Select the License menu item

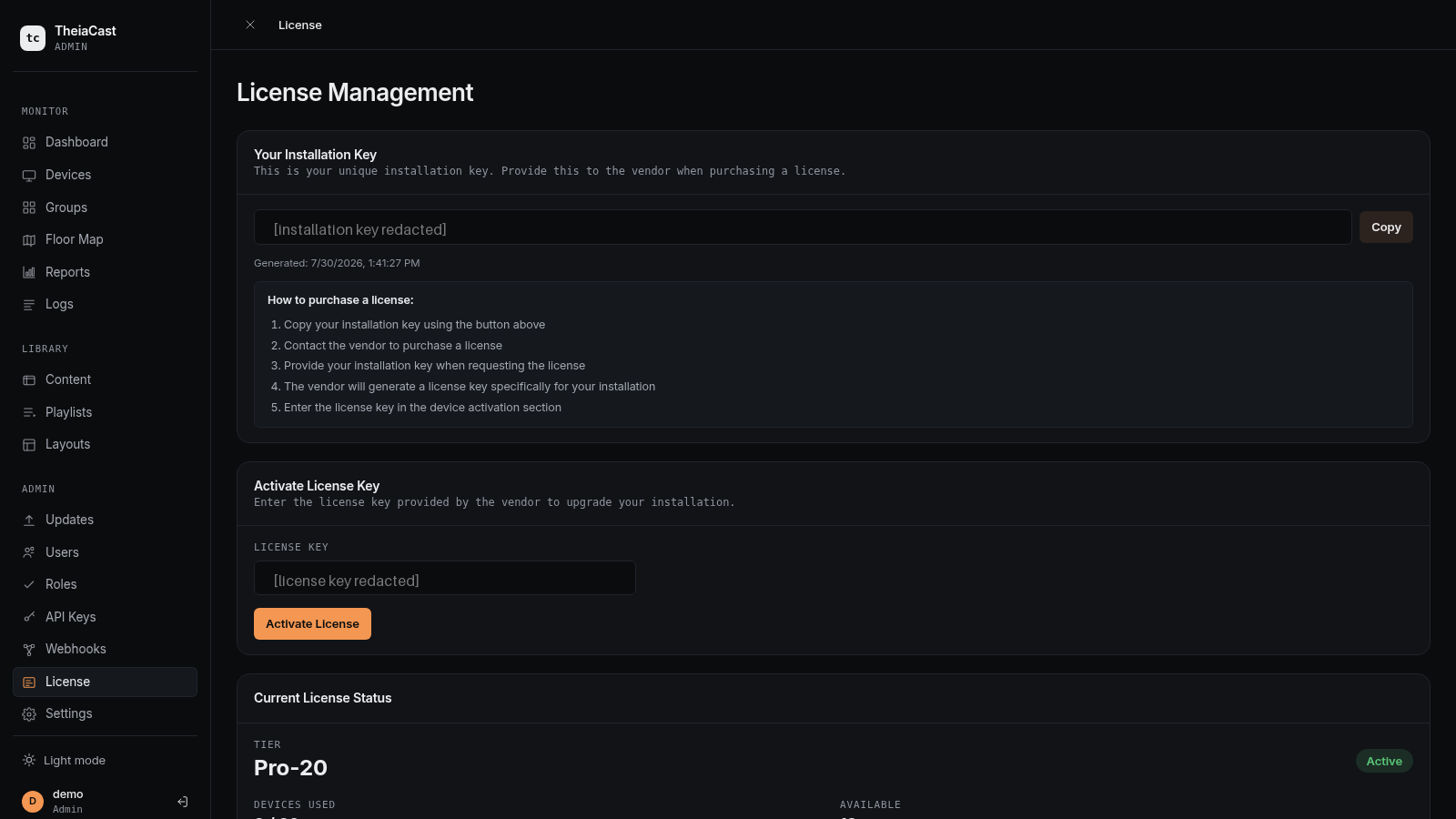105,682
